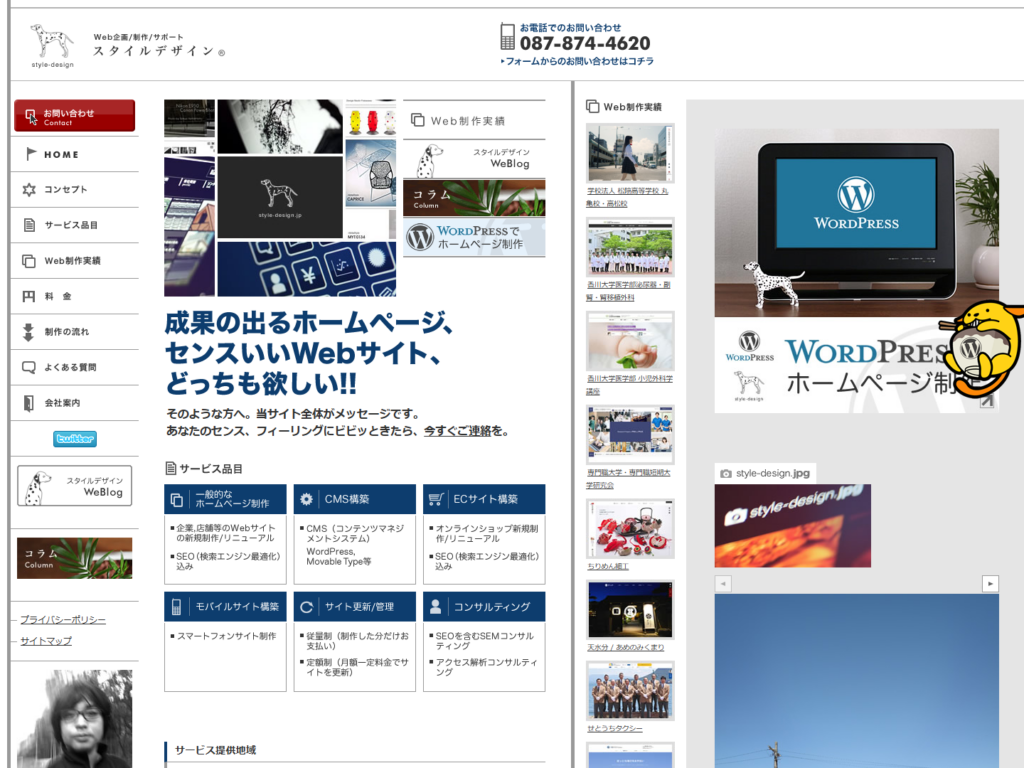The image size is (1024, 768).
Task: Open よくある質問 FAQ menu item
Action: tap(70, 368)
